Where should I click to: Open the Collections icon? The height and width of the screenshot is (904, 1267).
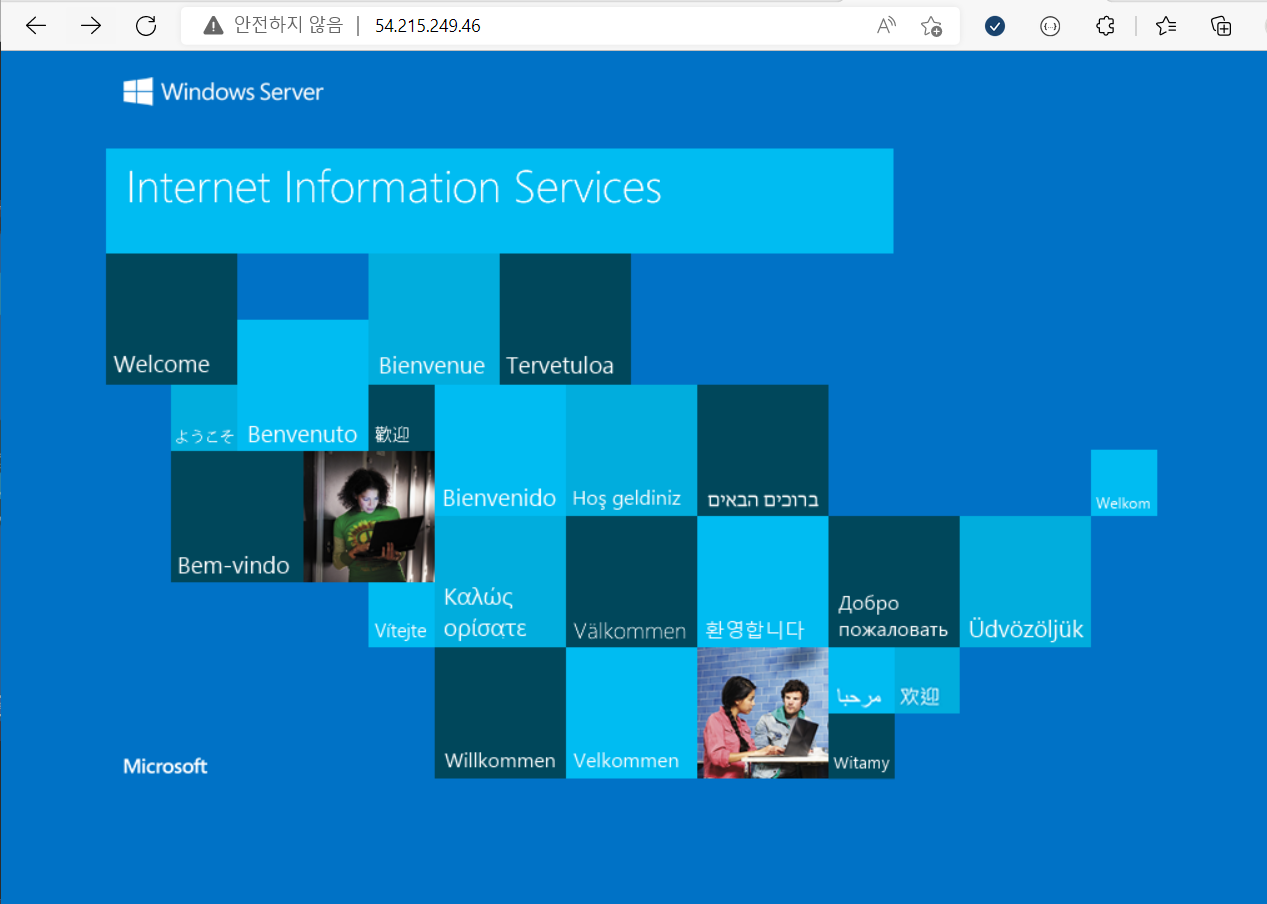(1221, 26)
